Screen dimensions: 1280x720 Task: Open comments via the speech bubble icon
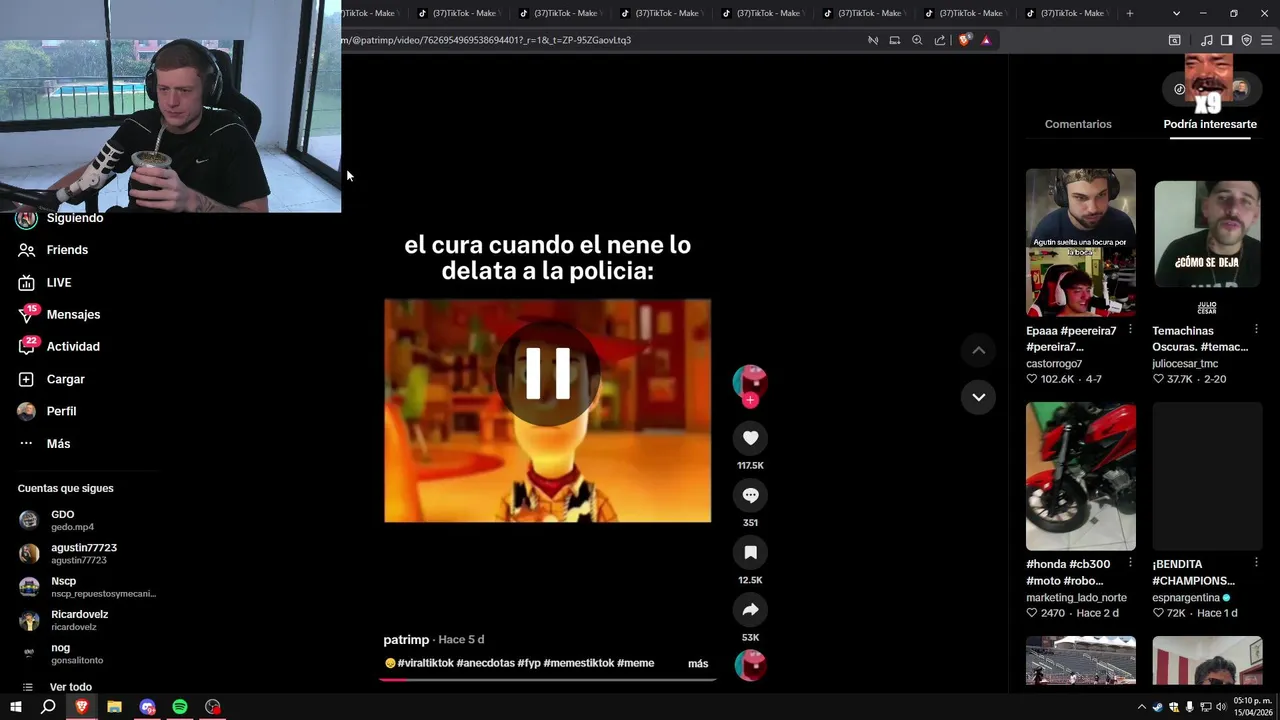point(750,495)
